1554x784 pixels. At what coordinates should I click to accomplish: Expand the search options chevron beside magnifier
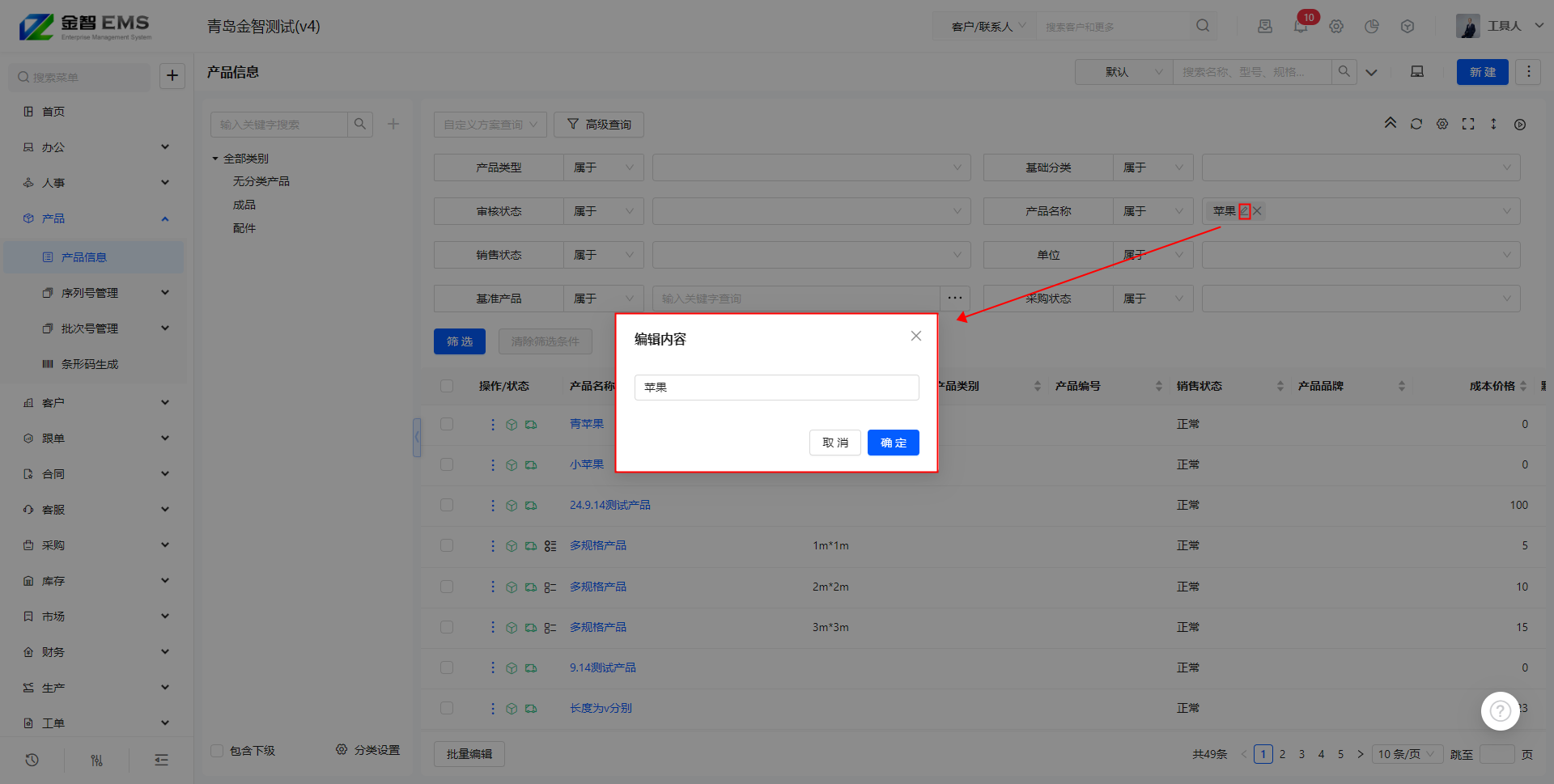(1372, 72)
